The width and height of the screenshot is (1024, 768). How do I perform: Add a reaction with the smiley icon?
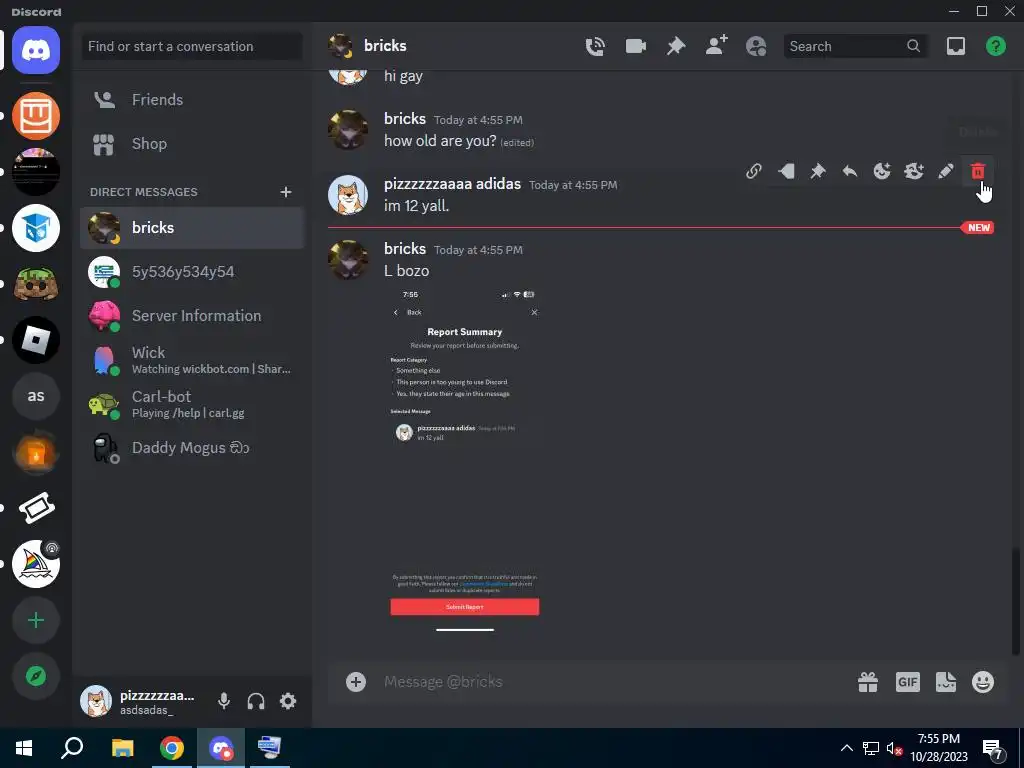[x=882, y=171]
